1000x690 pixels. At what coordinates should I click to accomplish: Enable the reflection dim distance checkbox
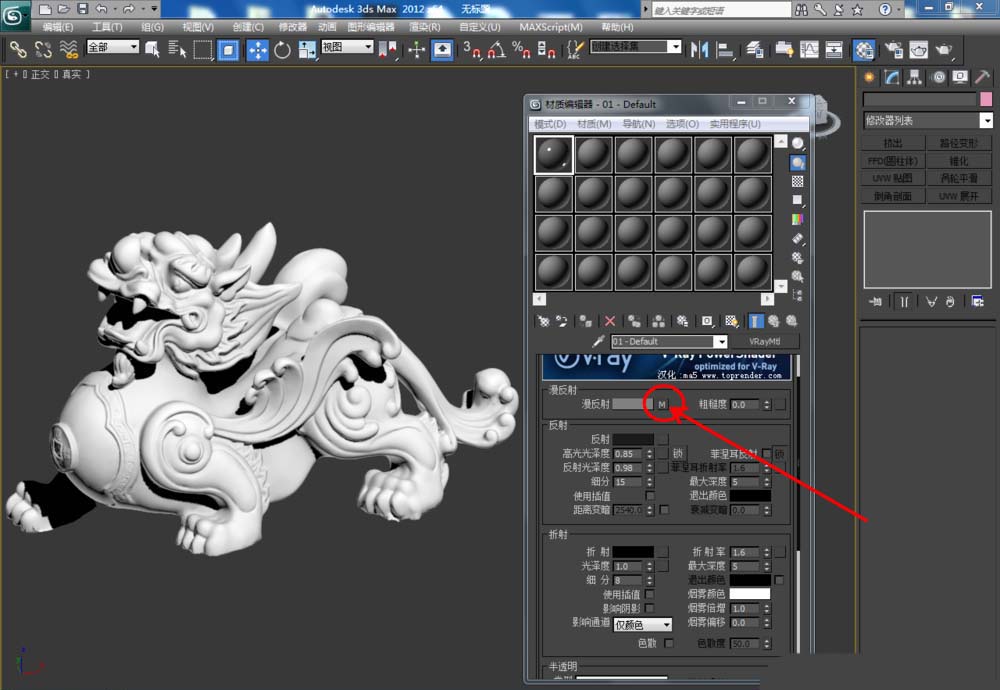coord(664,510)
